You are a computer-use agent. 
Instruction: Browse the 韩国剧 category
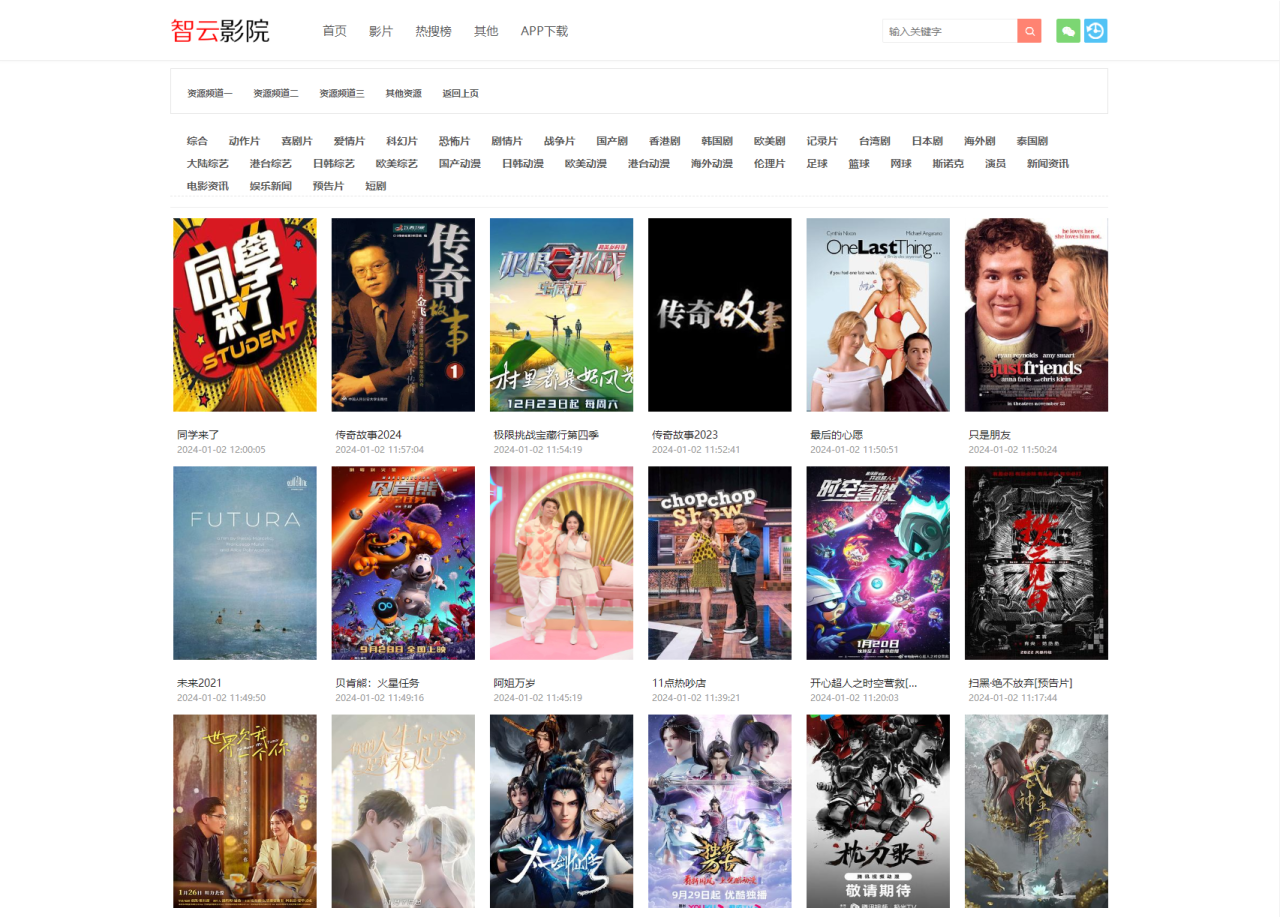[x=716, y=141]
